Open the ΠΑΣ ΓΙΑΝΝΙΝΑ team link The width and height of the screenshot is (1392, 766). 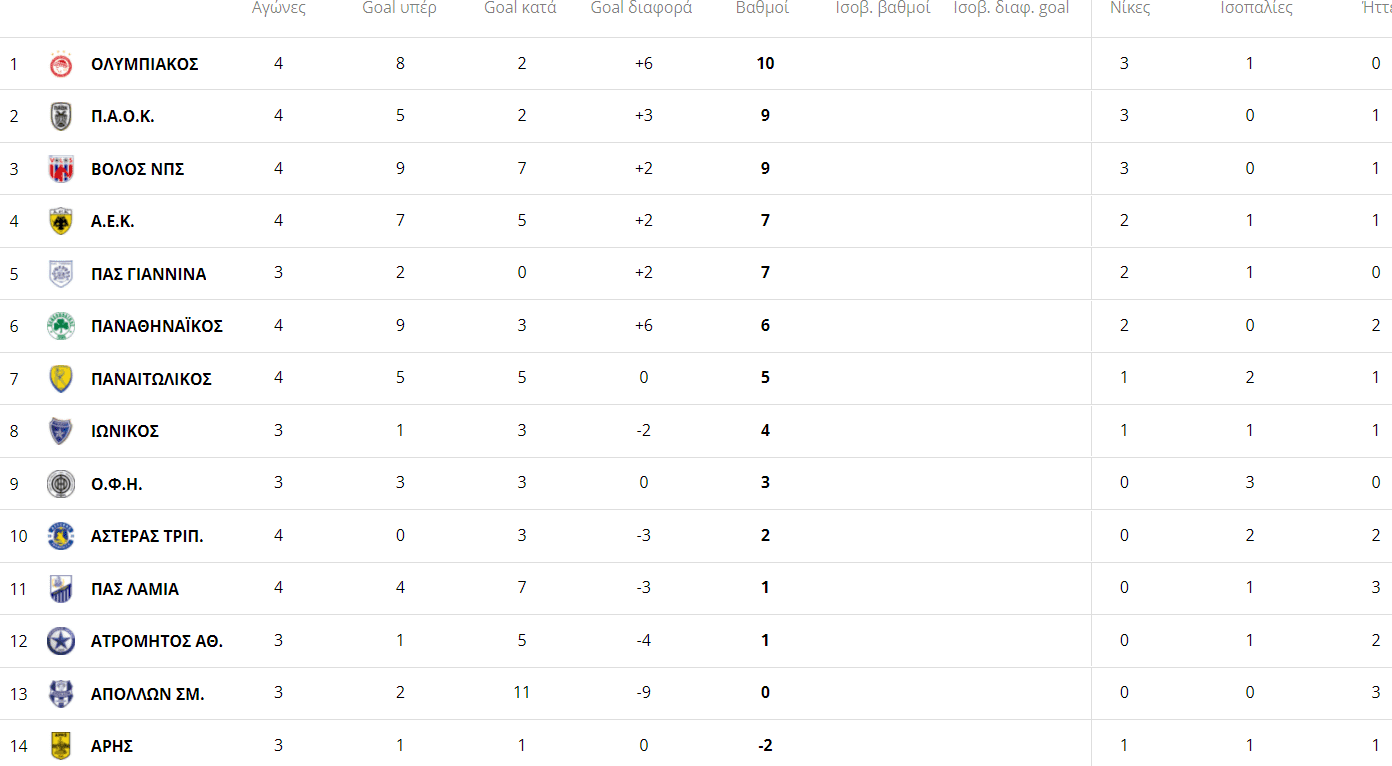pyautogui.click(x=149, y=274)
